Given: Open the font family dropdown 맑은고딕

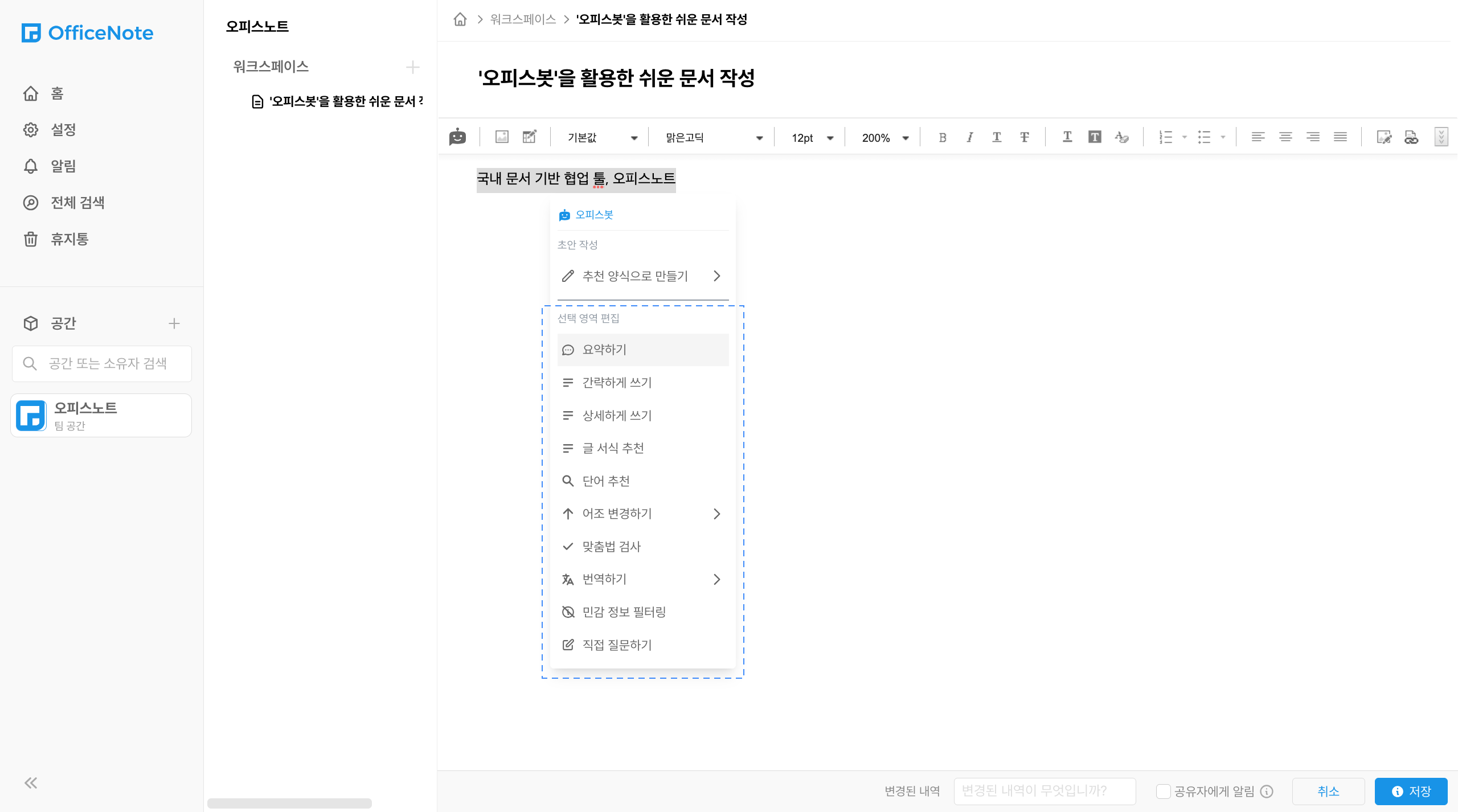Looking at the screenshot, I should pyautogui.click(x=713, y=138).
